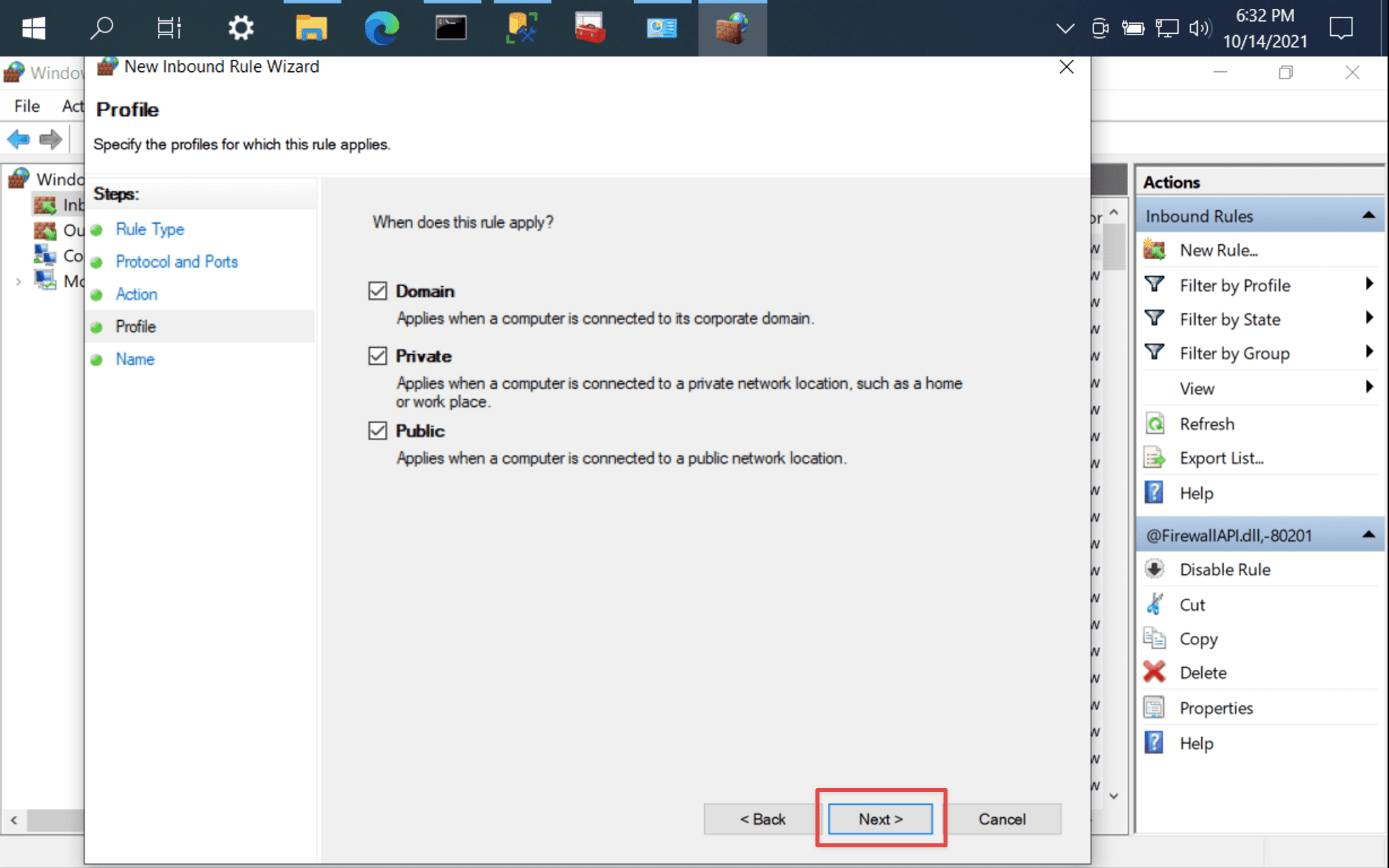Click the red Delete icon
The width and height of the screenshot is (1389, 868).
point(1154,672)
